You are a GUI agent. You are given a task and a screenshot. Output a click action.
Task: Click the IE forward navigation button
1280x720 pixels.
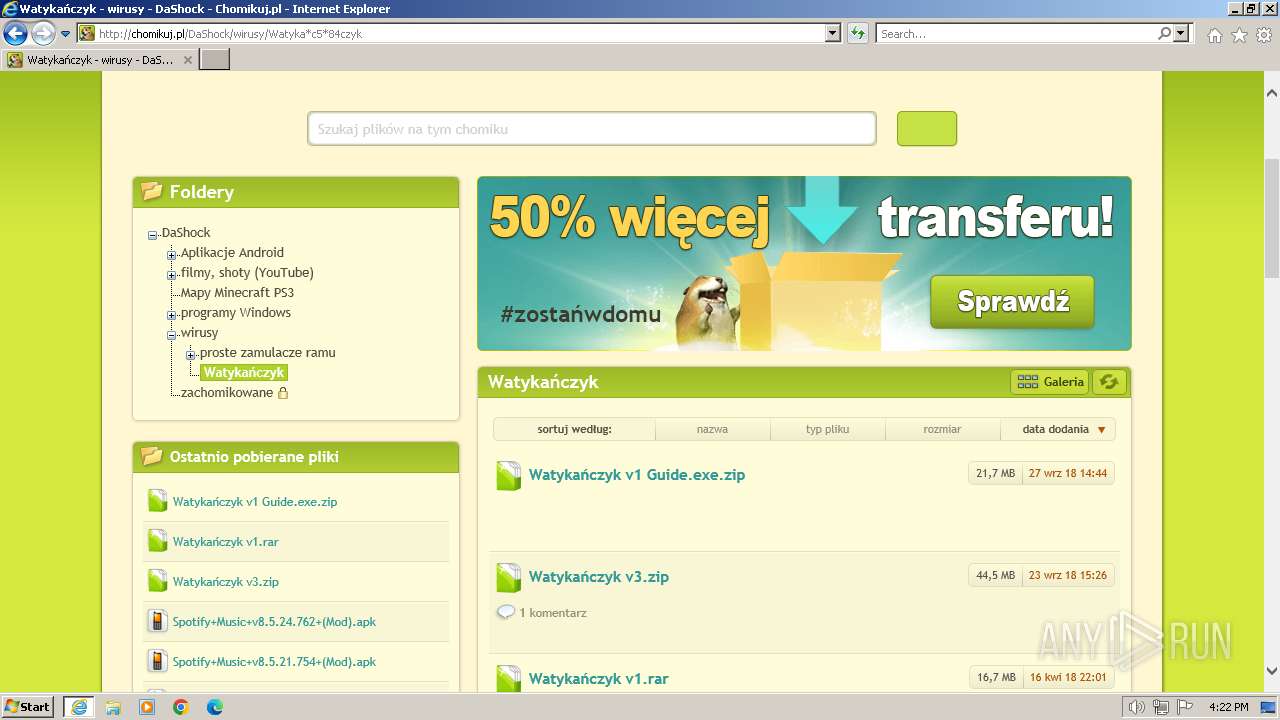[x=43, y=33]
